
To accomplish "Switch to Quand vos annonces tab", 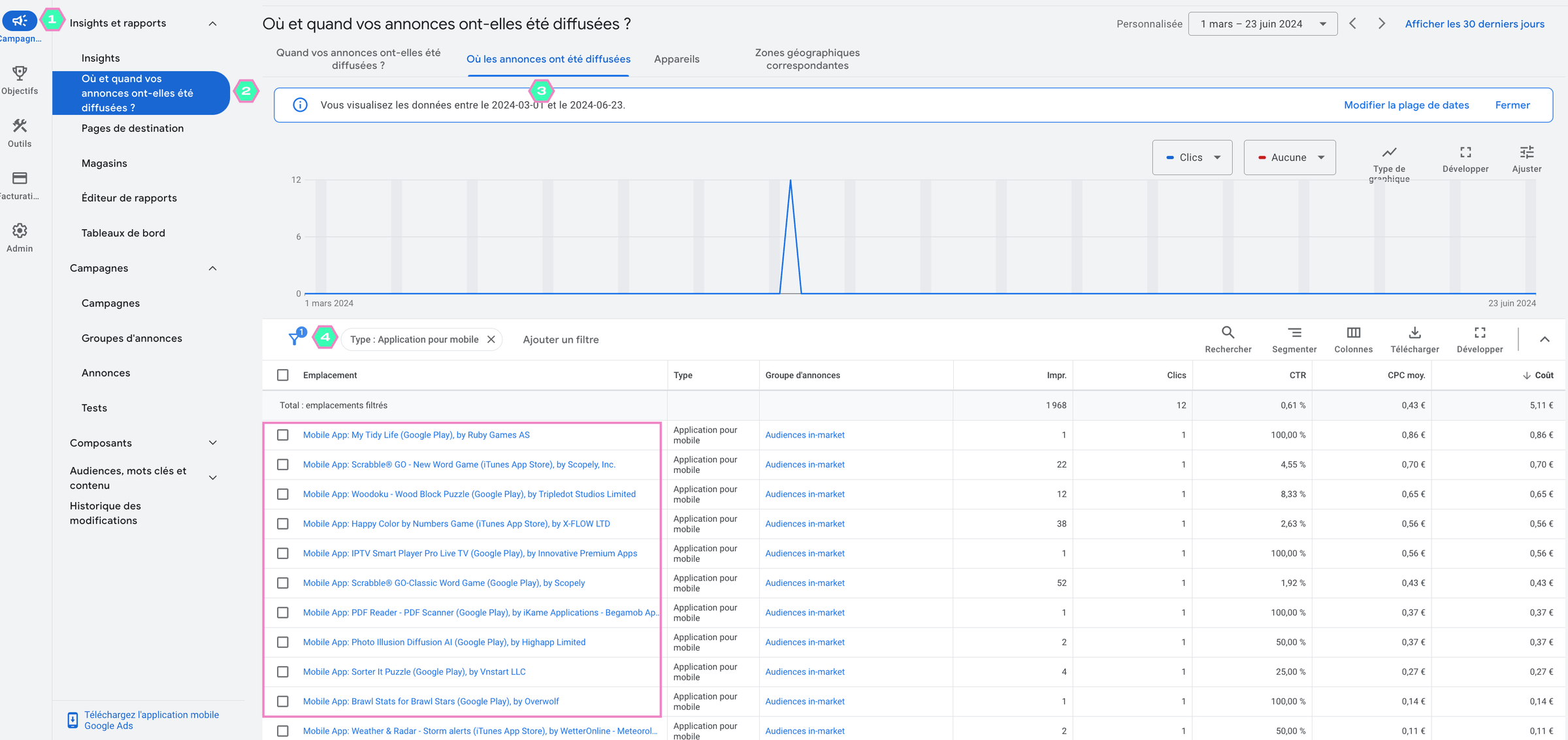I will click(x=358, y=59).
